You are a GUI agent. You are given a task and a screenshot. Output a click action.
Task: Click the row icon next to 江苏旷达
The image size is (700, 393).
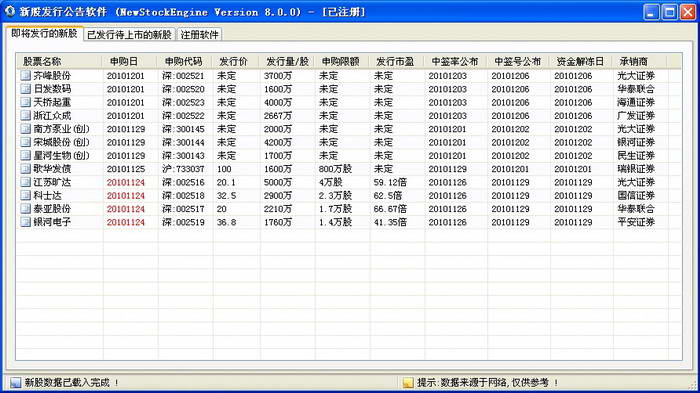(25, 182)
